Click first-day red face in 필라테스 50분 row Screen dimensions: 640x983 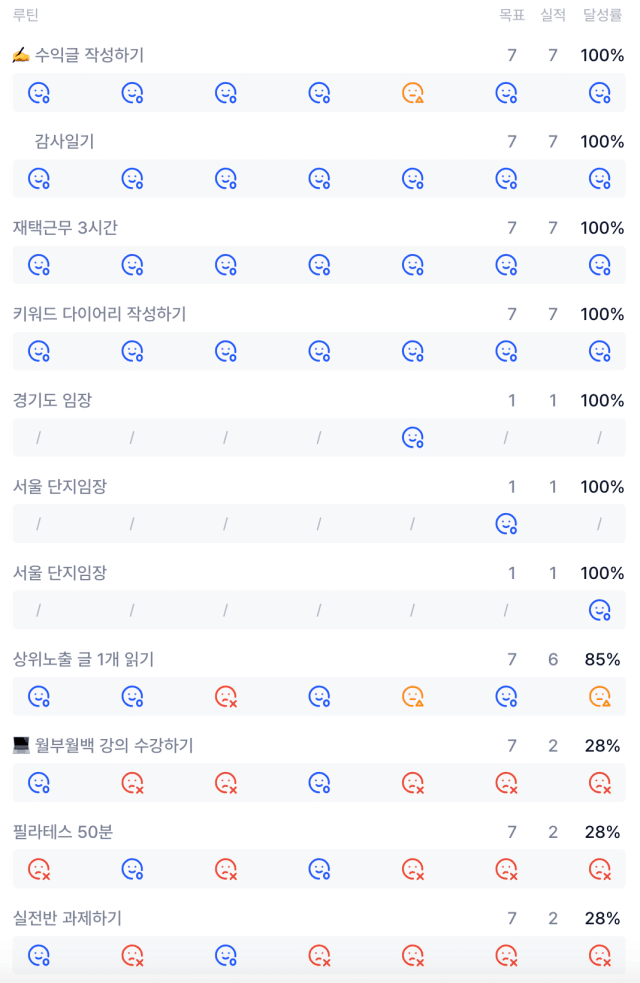click(39, 870)
